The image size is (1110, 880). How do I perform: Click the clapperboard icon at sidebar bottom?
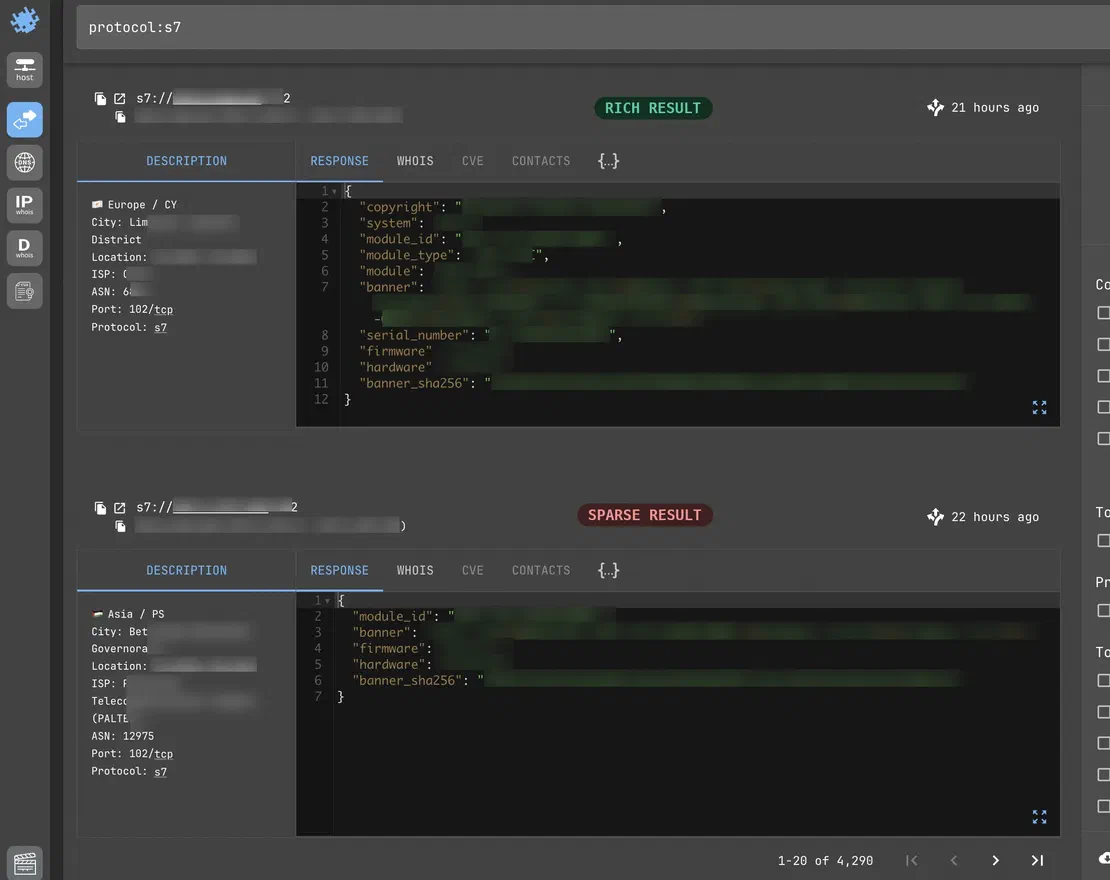[25, 864]
